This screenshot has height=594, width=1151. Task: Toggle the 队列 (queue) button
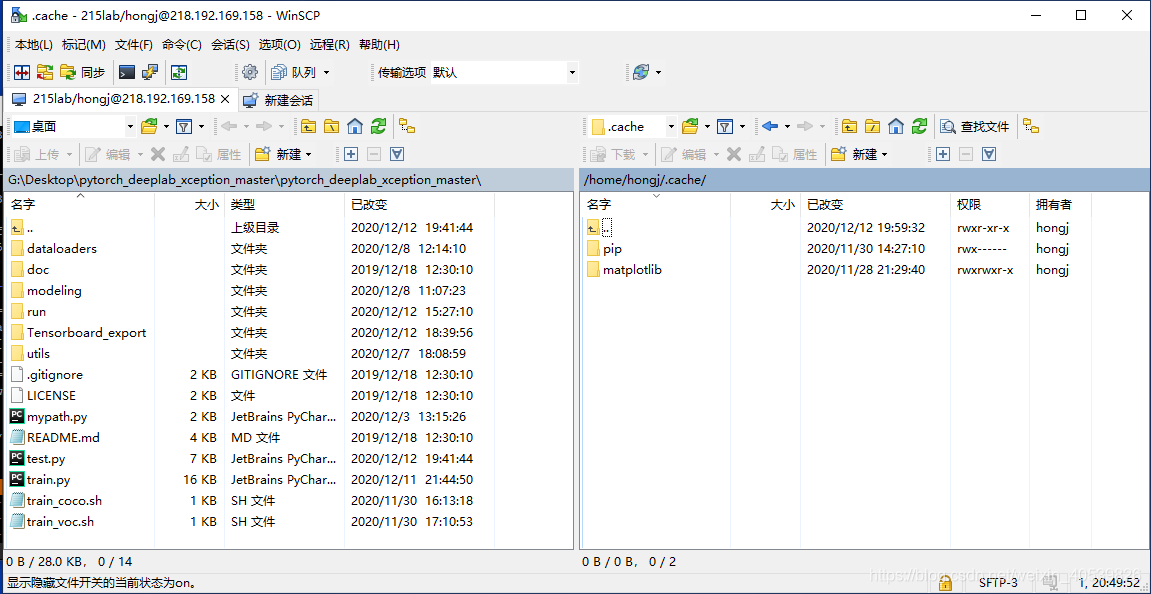294,72
